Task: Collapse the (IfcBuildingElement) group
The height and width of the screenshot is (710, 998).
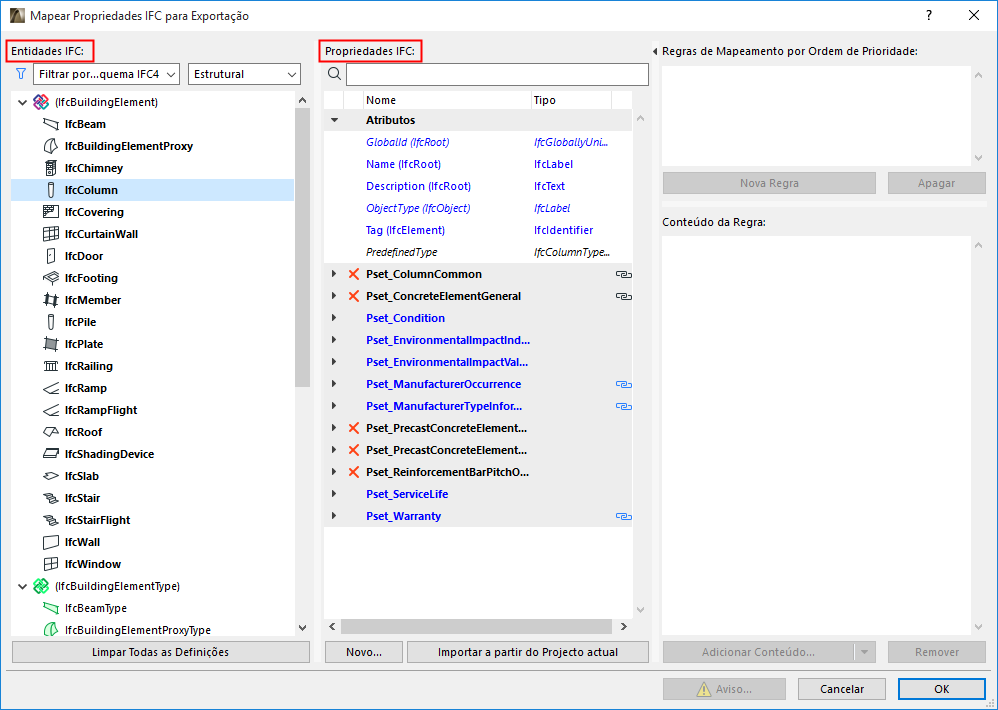Action: click(22, 102)
